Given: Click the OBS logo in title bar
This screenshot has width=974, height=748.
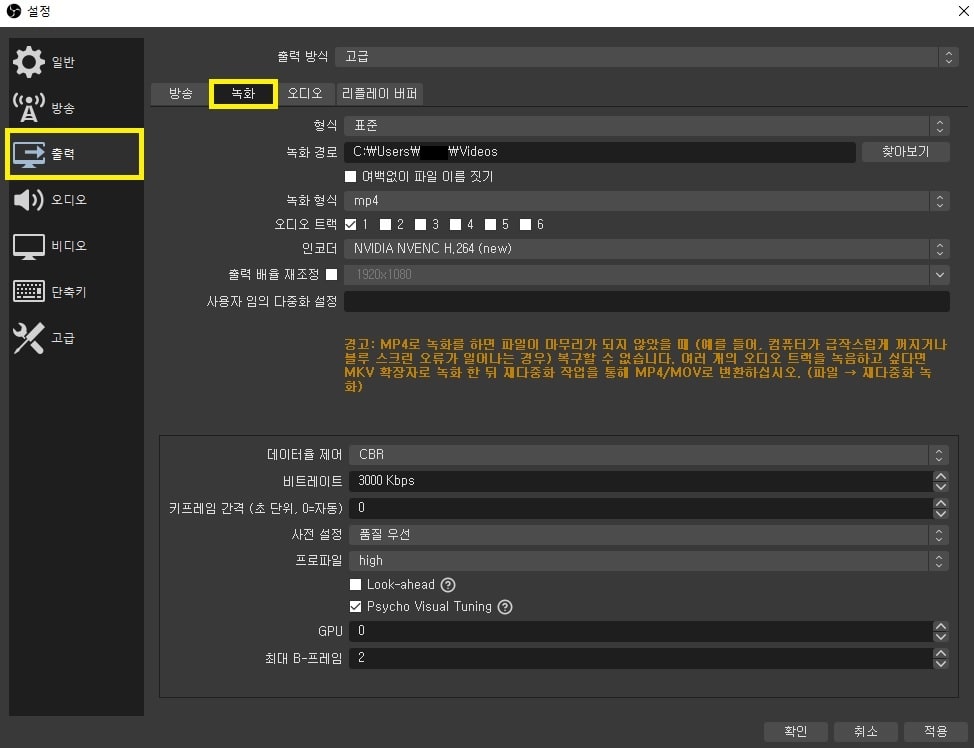Looking at the screenshot, I should (x=13, y=11).
